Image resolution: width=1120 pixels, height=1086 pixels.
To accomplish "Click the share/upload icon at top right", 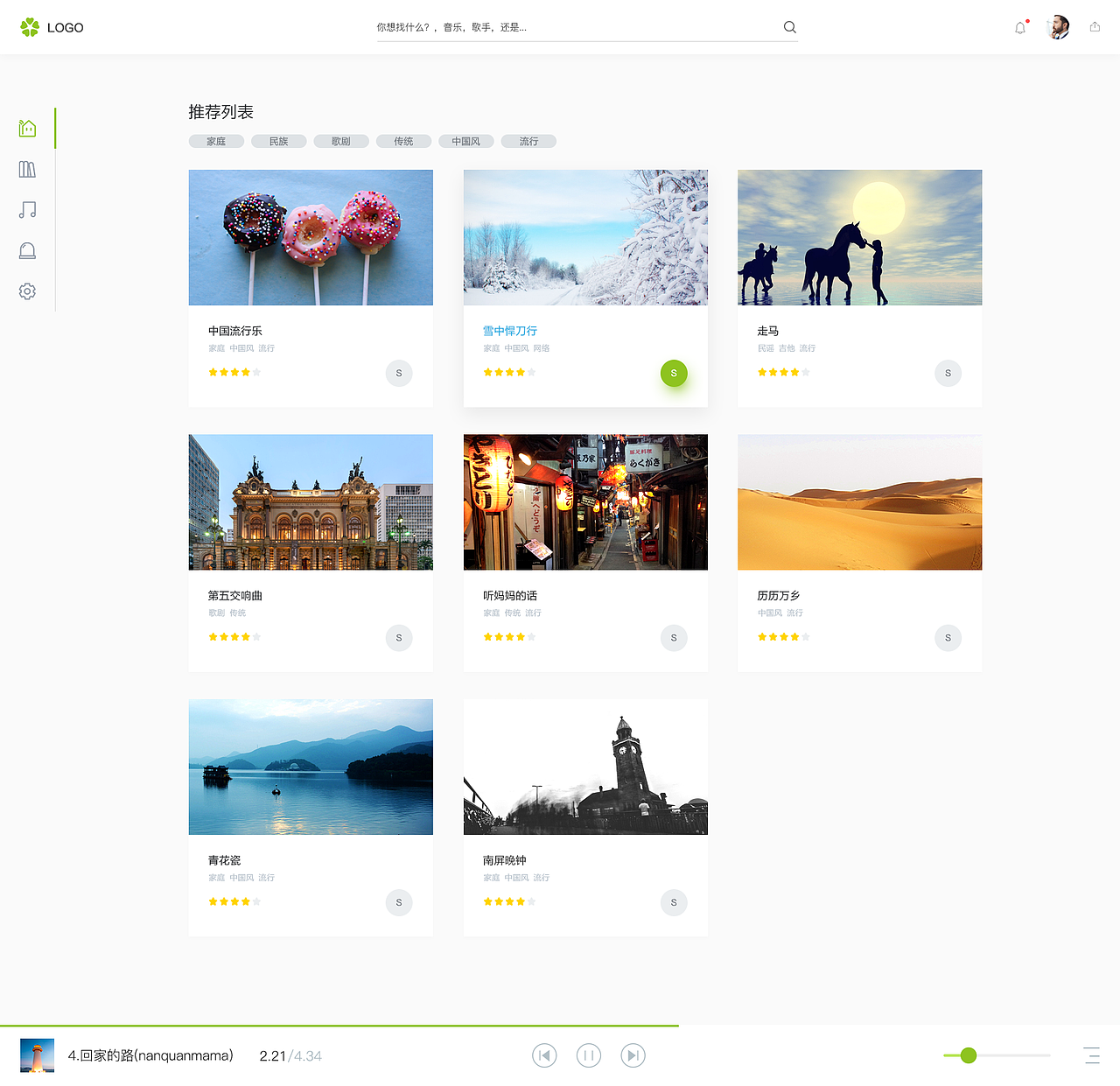I will click(x=1094, y=27).
